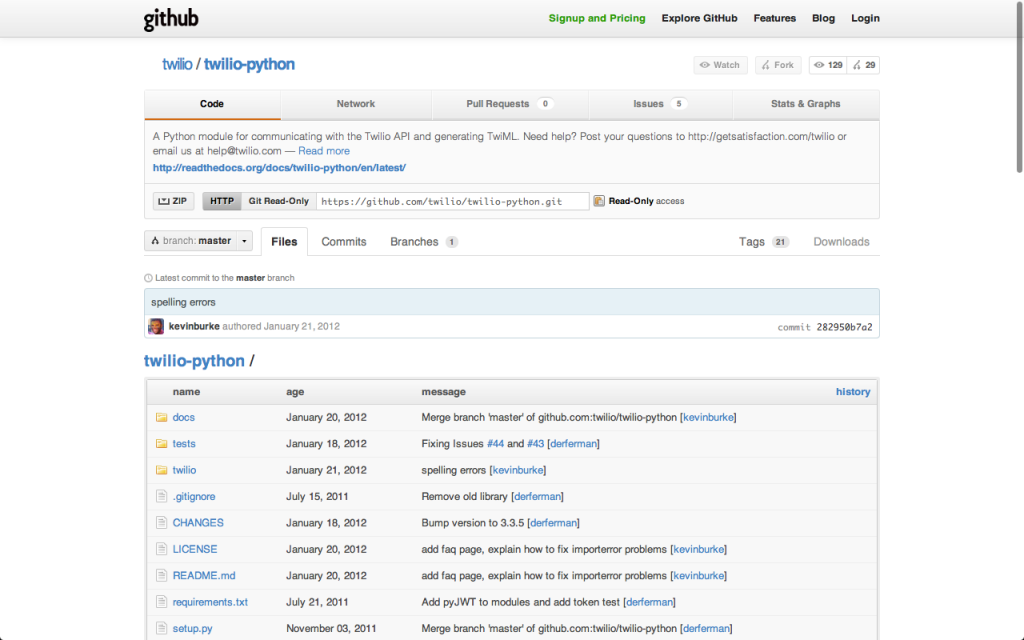Click the clock icon beside Latest commit

[x=148, y=278]
